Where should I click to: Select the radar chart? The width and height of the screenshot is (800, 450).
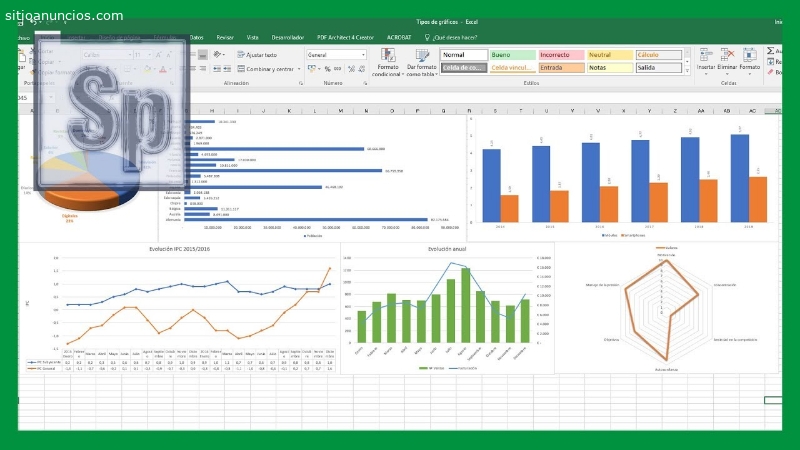(x=667, y=308)
